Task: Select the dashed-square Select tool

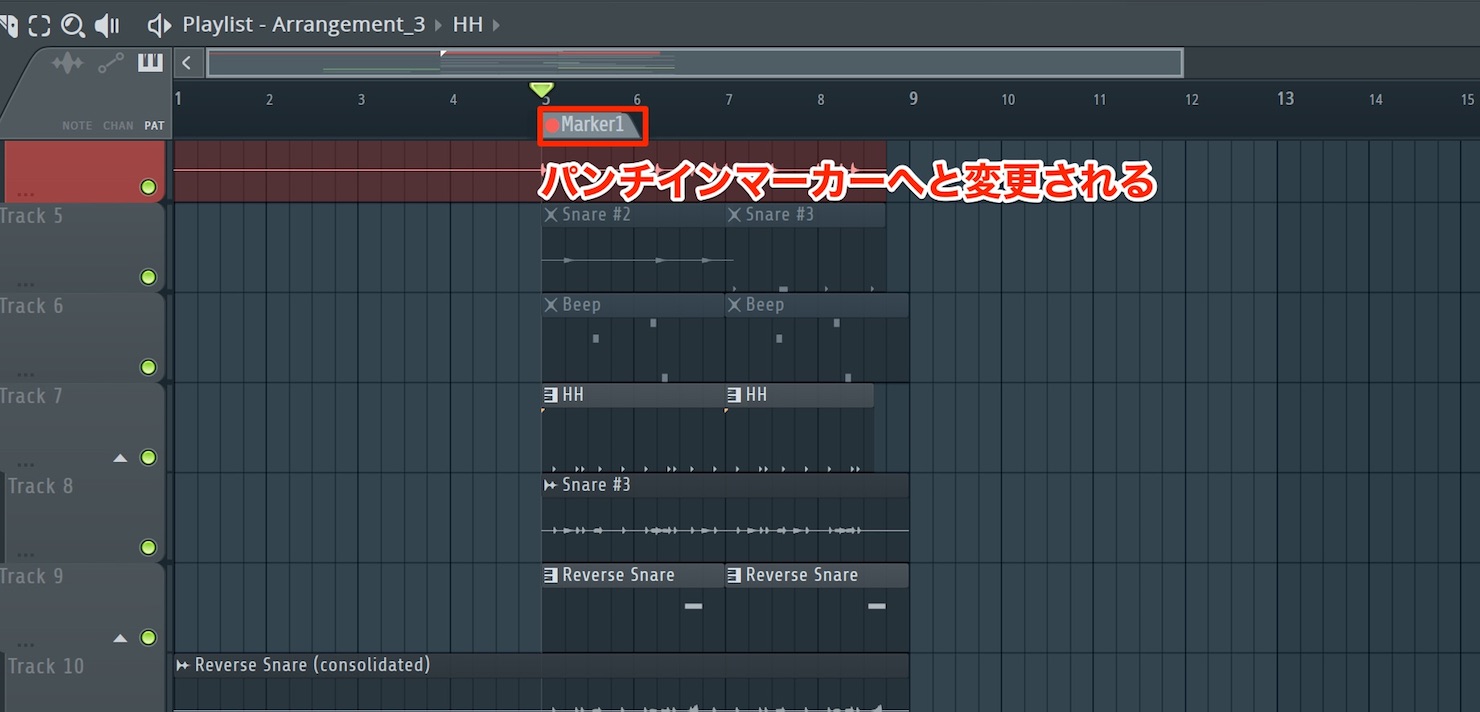Action: pos(39,25)
